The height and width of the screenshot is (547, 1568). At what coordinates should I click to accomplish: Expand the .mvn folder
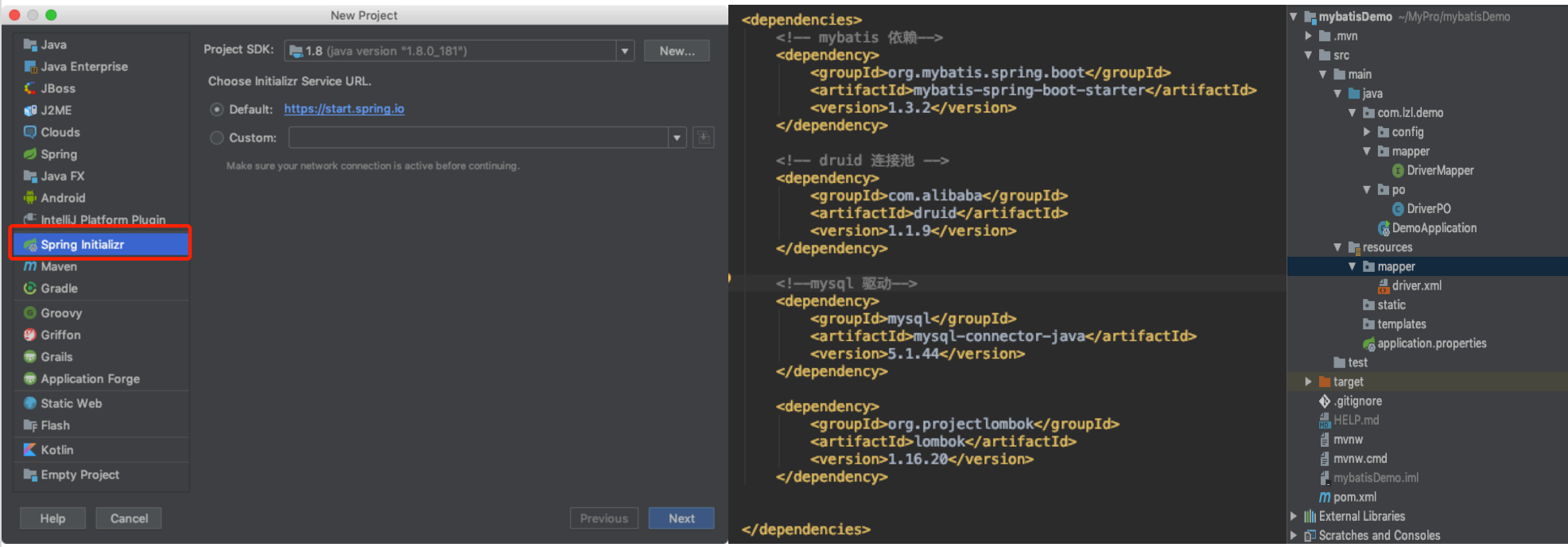pos(1308,36)
